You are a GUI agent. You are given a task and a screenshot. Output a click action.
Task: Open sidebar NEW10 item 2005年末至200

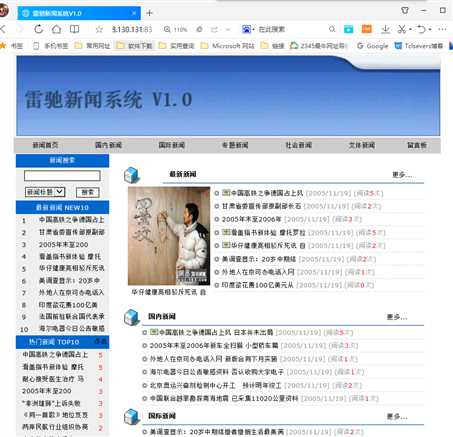point(64,244)
